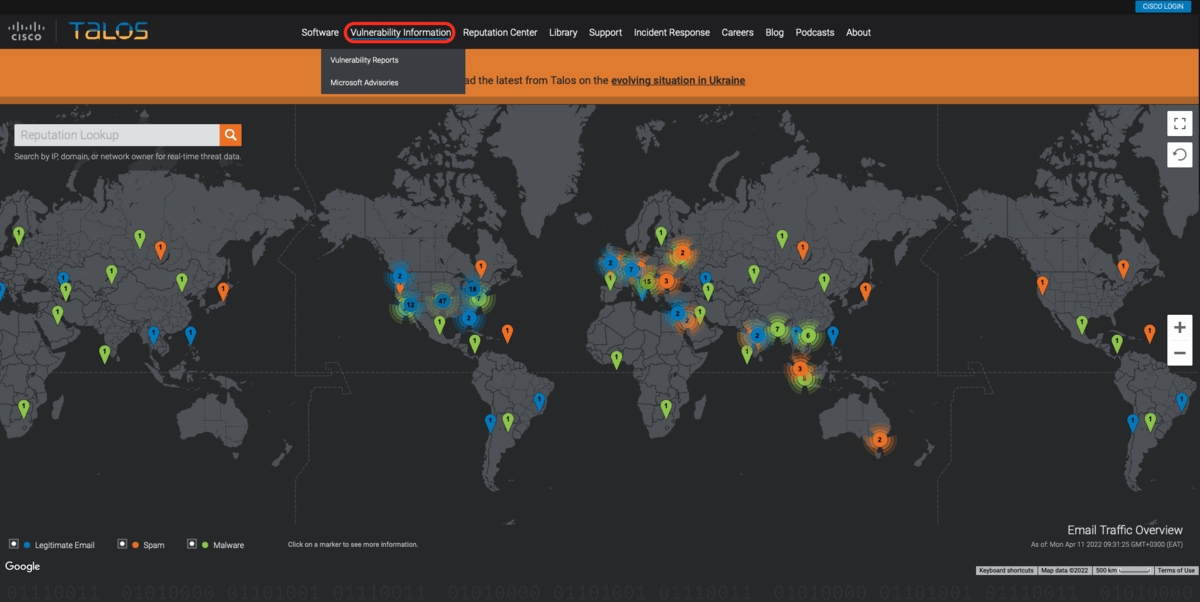Click the orange Australia cluster marker
Screen dimensions: 1200x602
[879, 440]
